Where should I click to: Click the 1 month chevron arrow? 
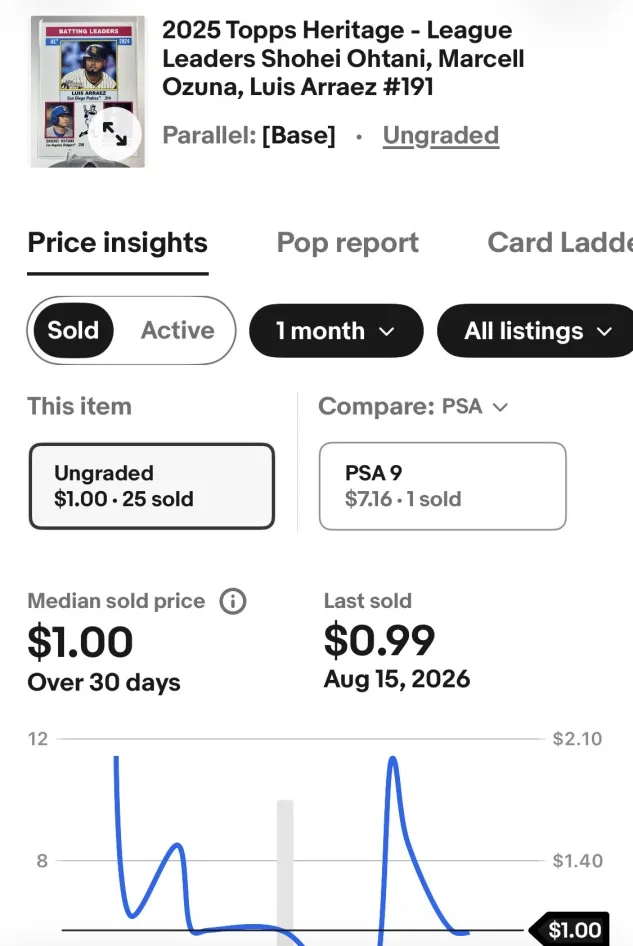(387, 331)
